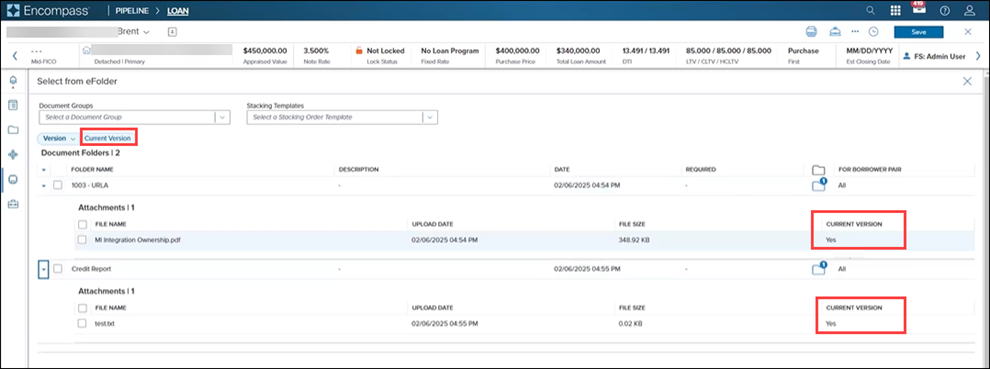
Task: Click the folder badge icon for 1003 - URLA
Action: point(819,185)
